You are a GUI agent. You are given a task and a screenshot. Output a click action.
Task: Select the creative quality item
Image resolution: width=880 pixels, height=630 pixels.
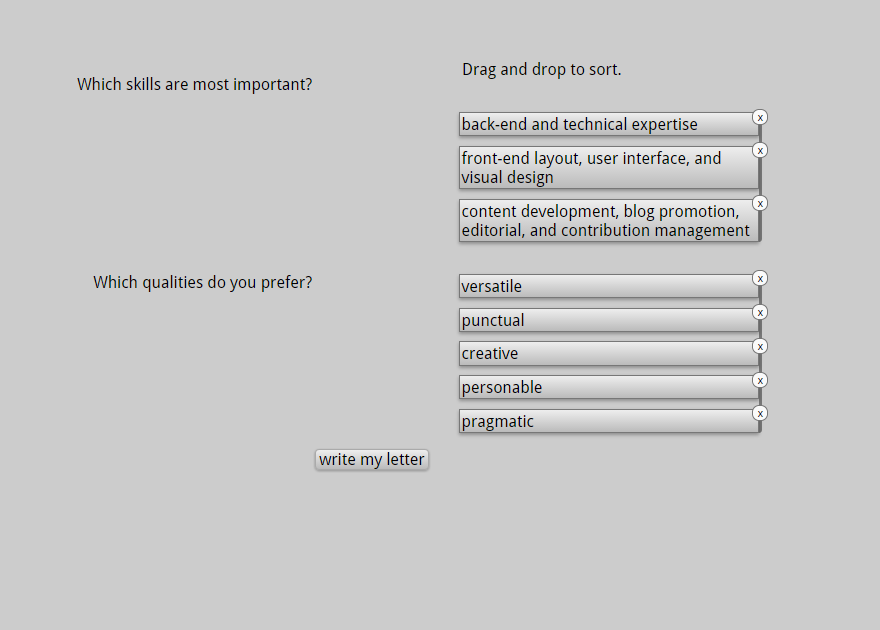coord(609,354)
